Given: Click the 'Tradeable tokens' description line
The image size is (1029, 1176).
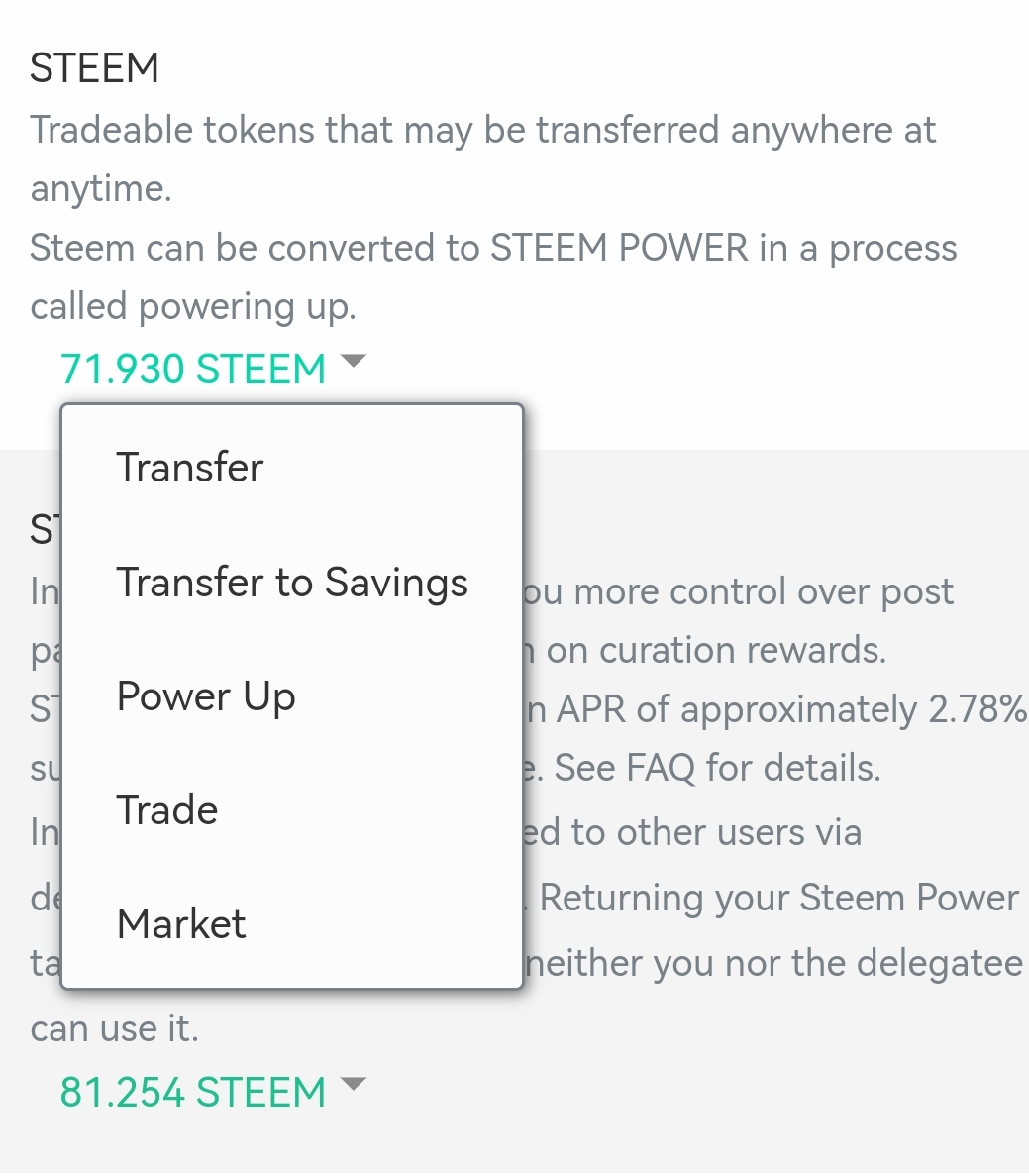Looking at the screenshot, I should 482,130.
